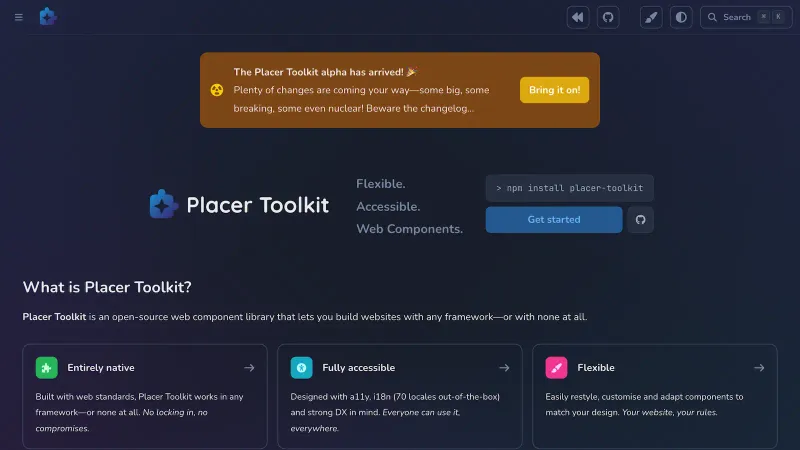Viewport: 800px width, 450px height.
Task: Open GitHub link in top header
Action: 607,17
